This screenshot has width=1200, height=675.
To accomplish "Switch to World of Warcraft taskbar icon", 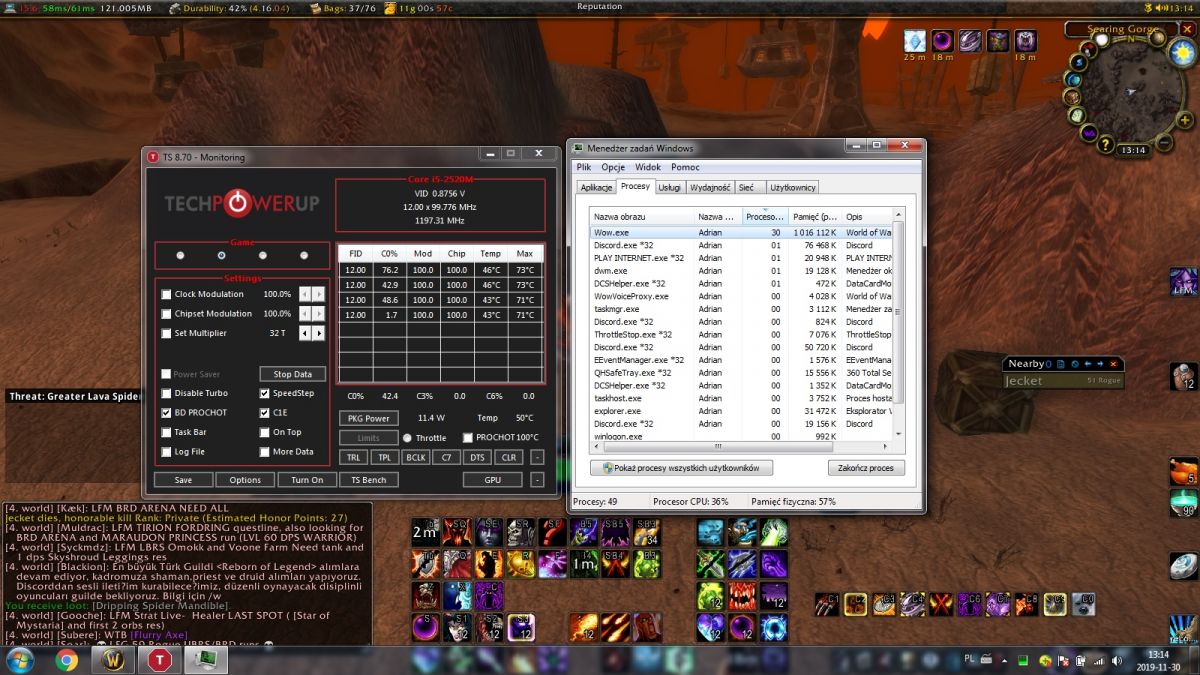I will (113, 659).
